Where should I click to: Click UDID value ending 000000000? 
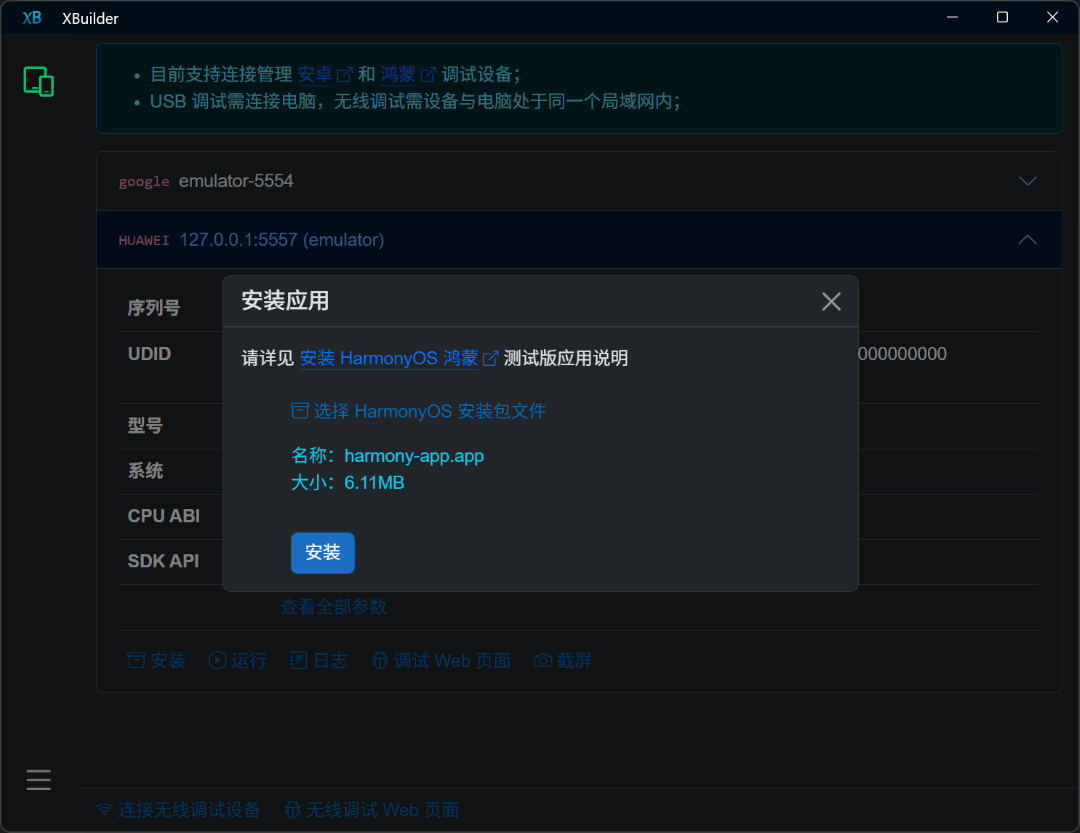902,354
